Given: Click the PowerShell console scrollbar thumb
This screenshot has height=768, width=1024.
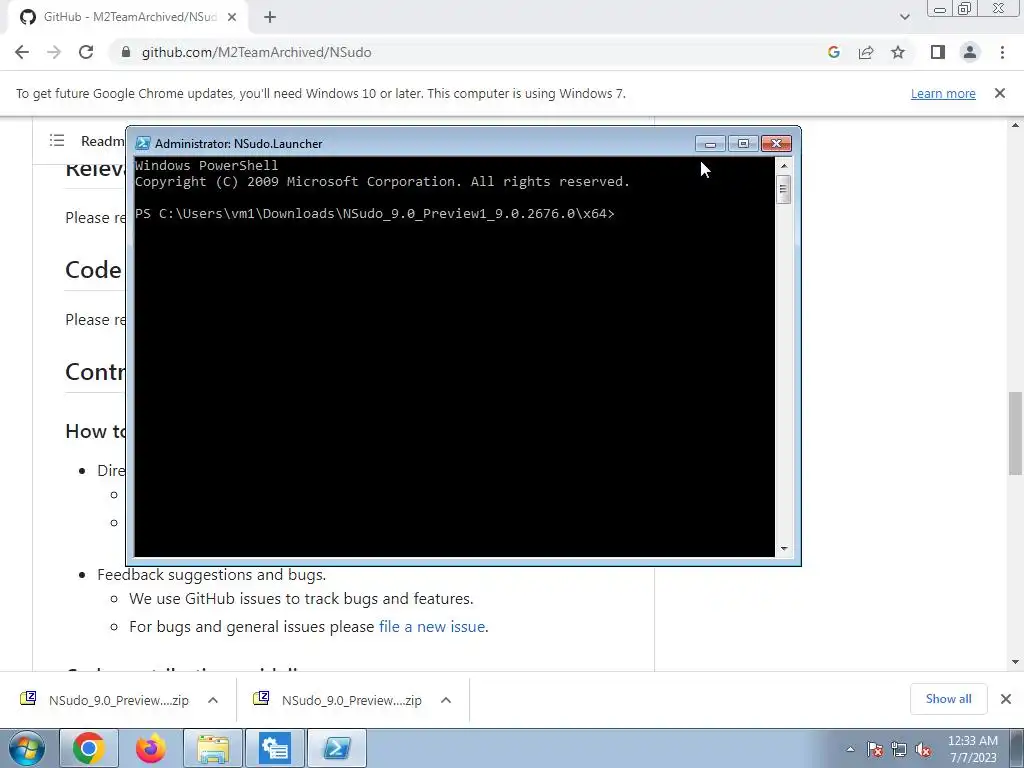Looking at the screenshot, I should [784, 189].
